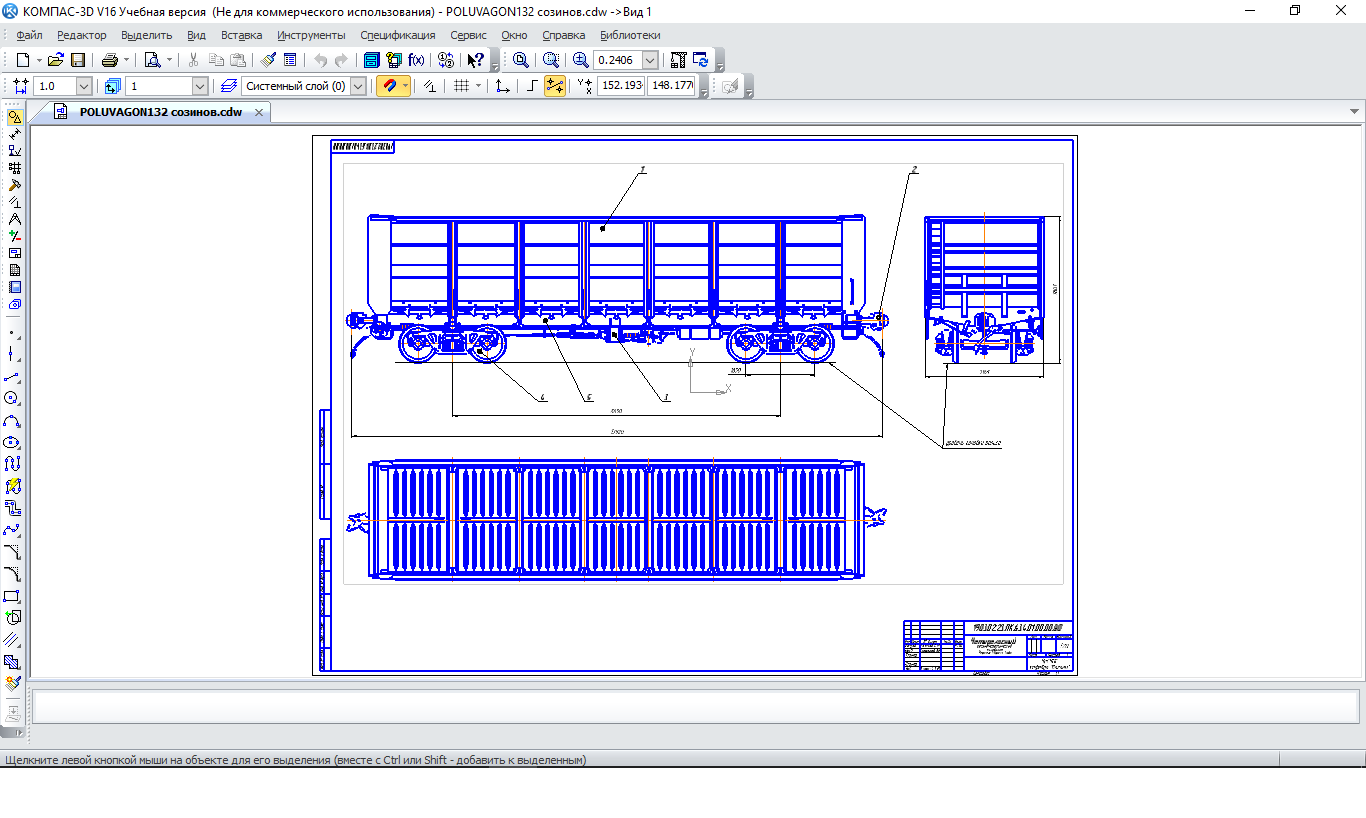The height and width of the screenshot is (818, 1366).
Task: Click the Redo arrow icon
Action: [x=341, y=60]
